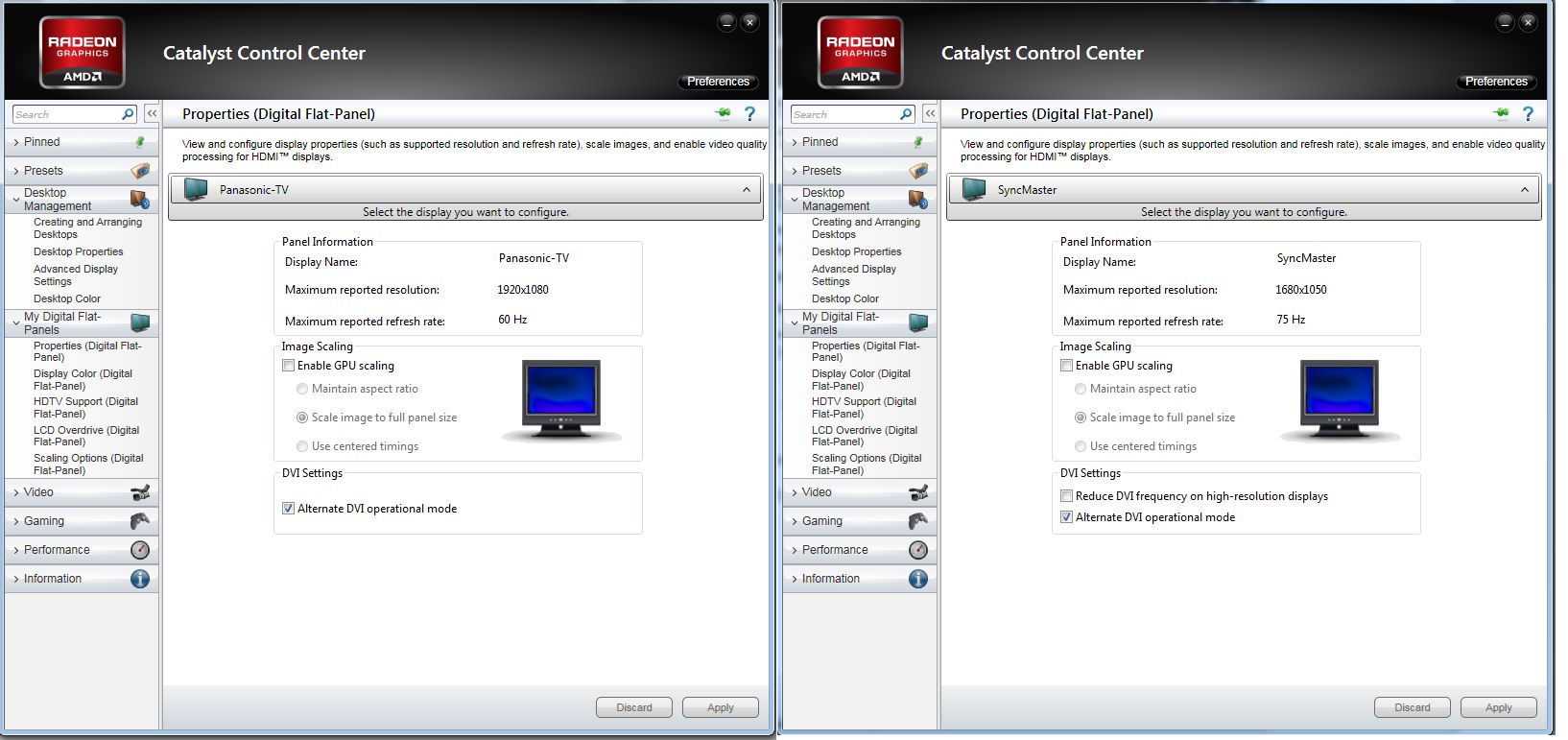Toggle Alternate DVI operational mode for Panasonic-TV
This screenshot has width=1568, height=740.
(x=288, y=509)
